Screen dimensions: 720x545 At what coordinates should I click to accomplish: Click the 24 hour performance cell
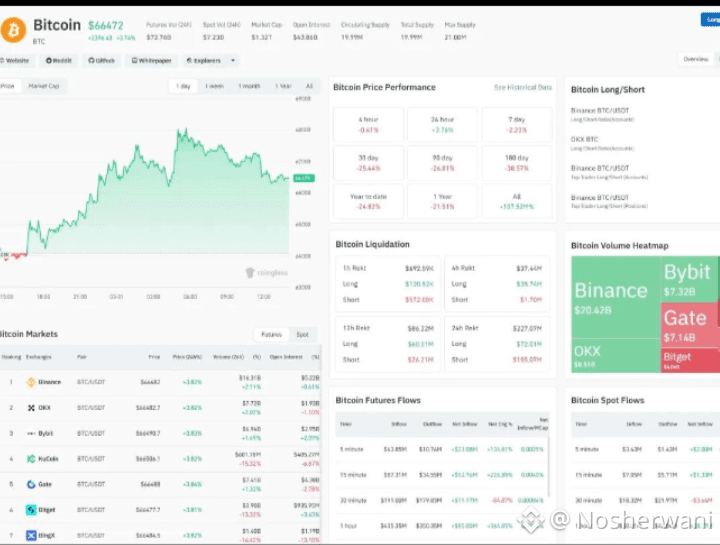(442, 124)
